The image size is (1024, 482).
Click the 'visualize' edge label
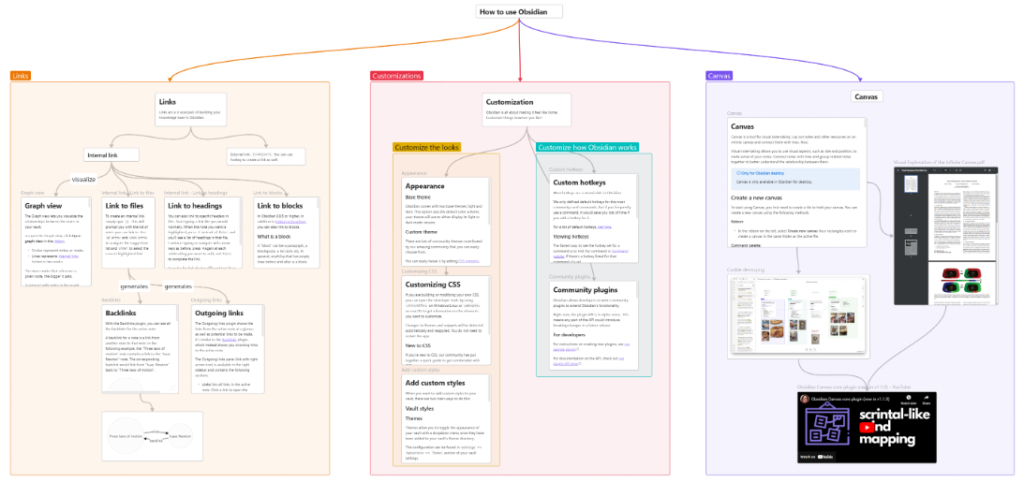click(84, 179)
